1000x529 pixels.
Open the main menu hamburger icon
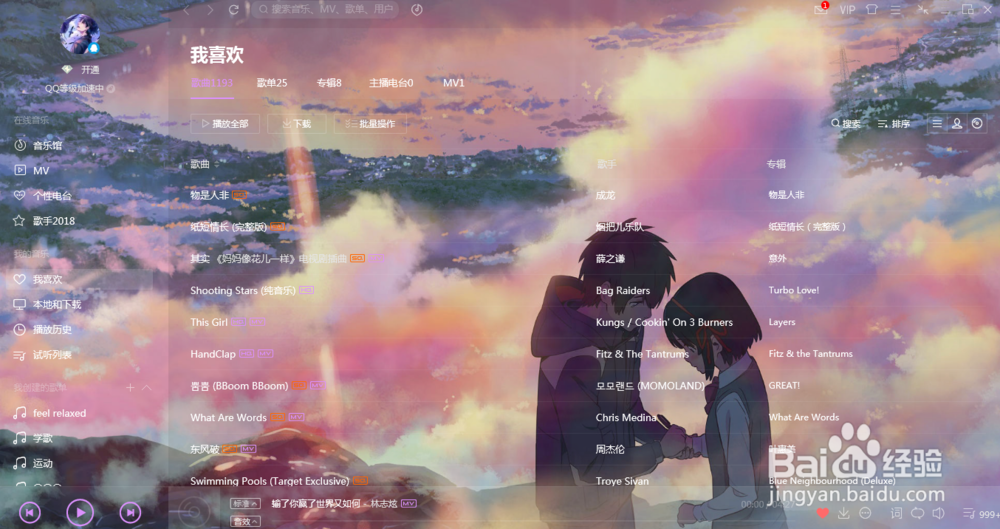895,10
